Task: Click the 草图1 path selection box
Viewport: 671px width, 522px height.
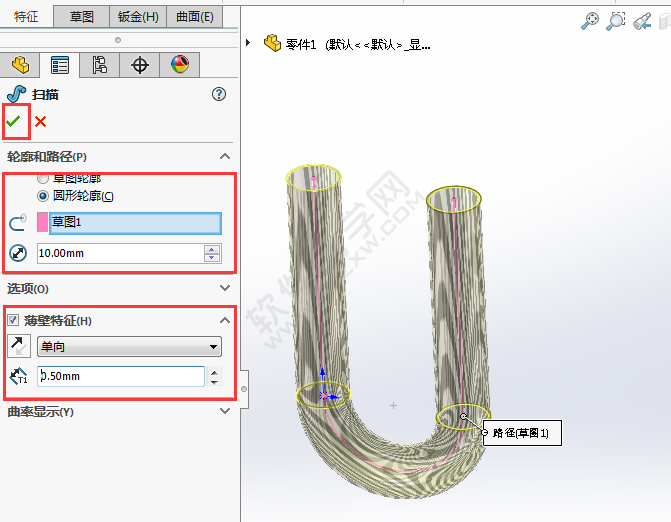Action: tap(135, 223)
